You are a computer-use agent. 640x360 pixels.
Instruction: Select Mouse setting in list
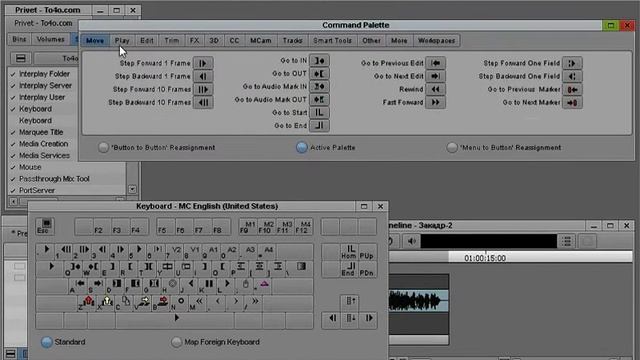[30, 167]
